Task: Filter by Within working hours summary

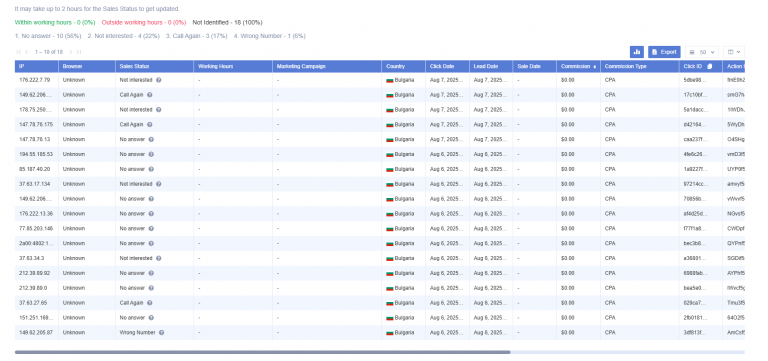Action: coord(55,23)
